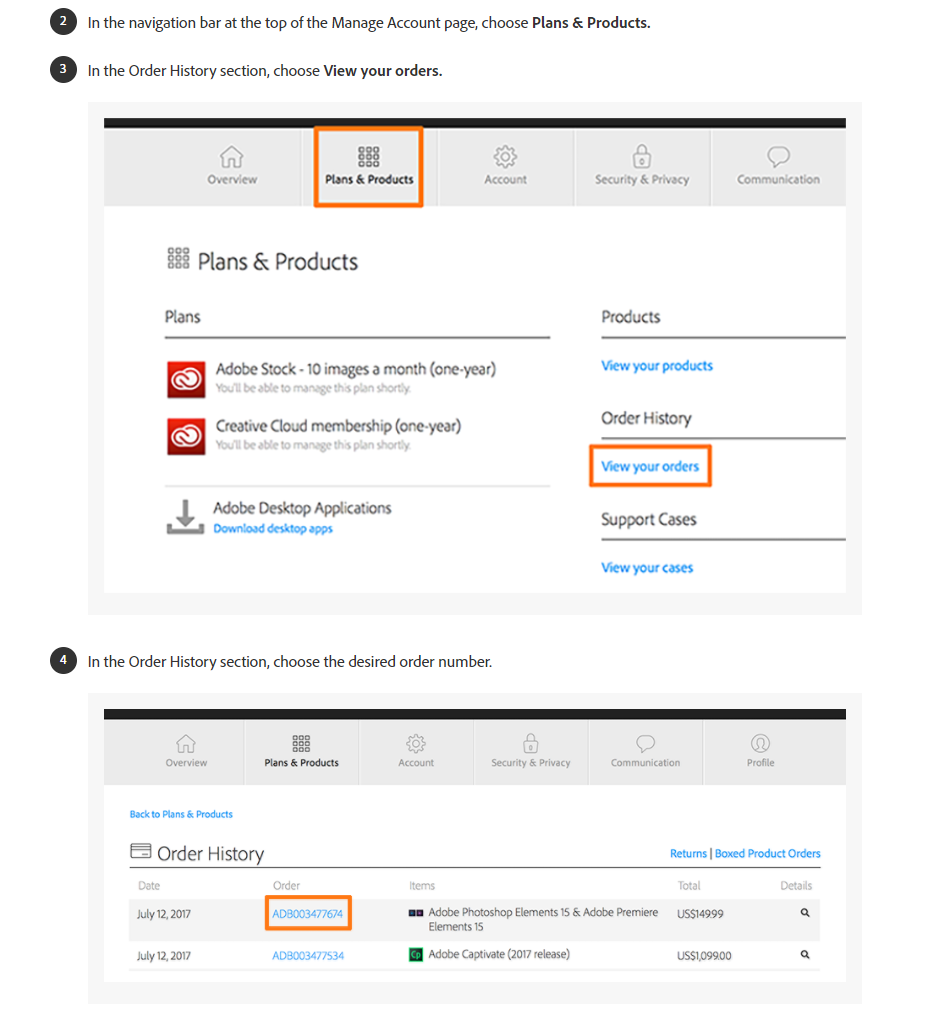Go Back to Plans & Products
Screen dimensions: 927x1025
pos(181,814)
